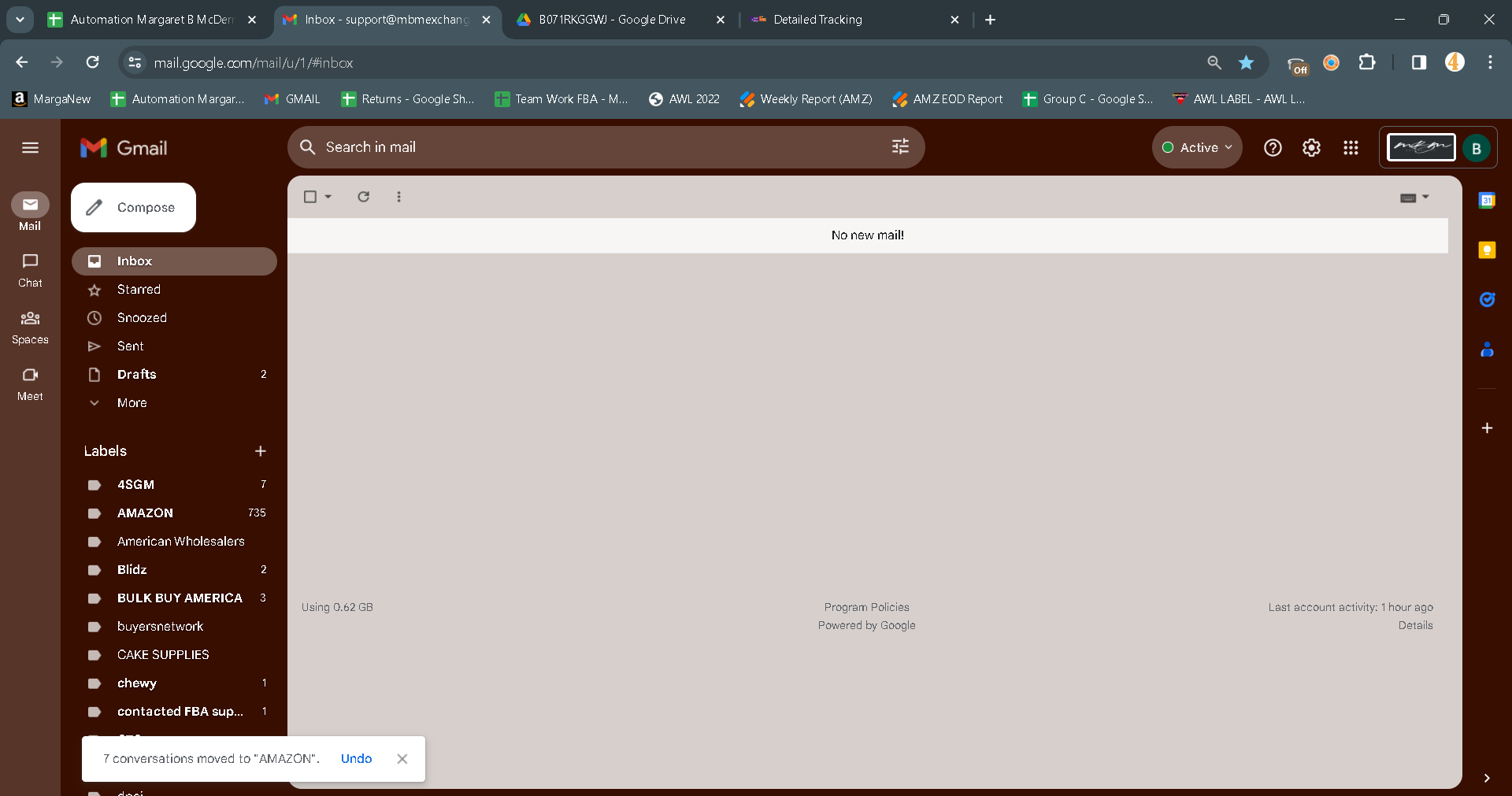Viewport: 1512px width, 796px height.
Task: Open Gmail Settings gear
Action: pos(1311,147)
